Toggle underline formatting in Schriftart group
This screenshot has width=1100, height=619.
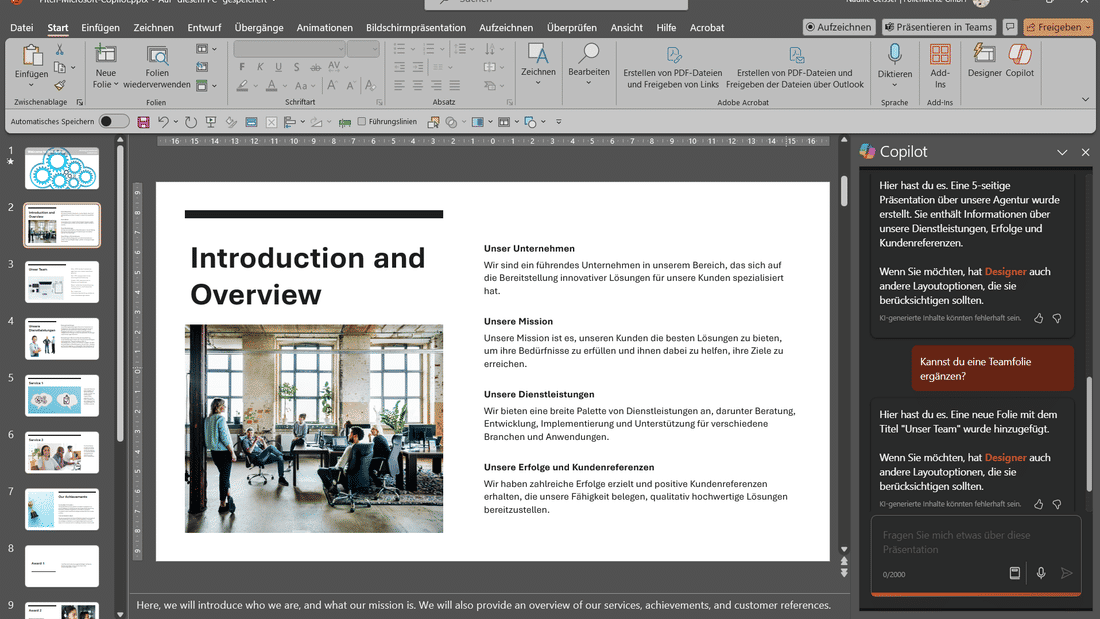[x=278, y=67]
